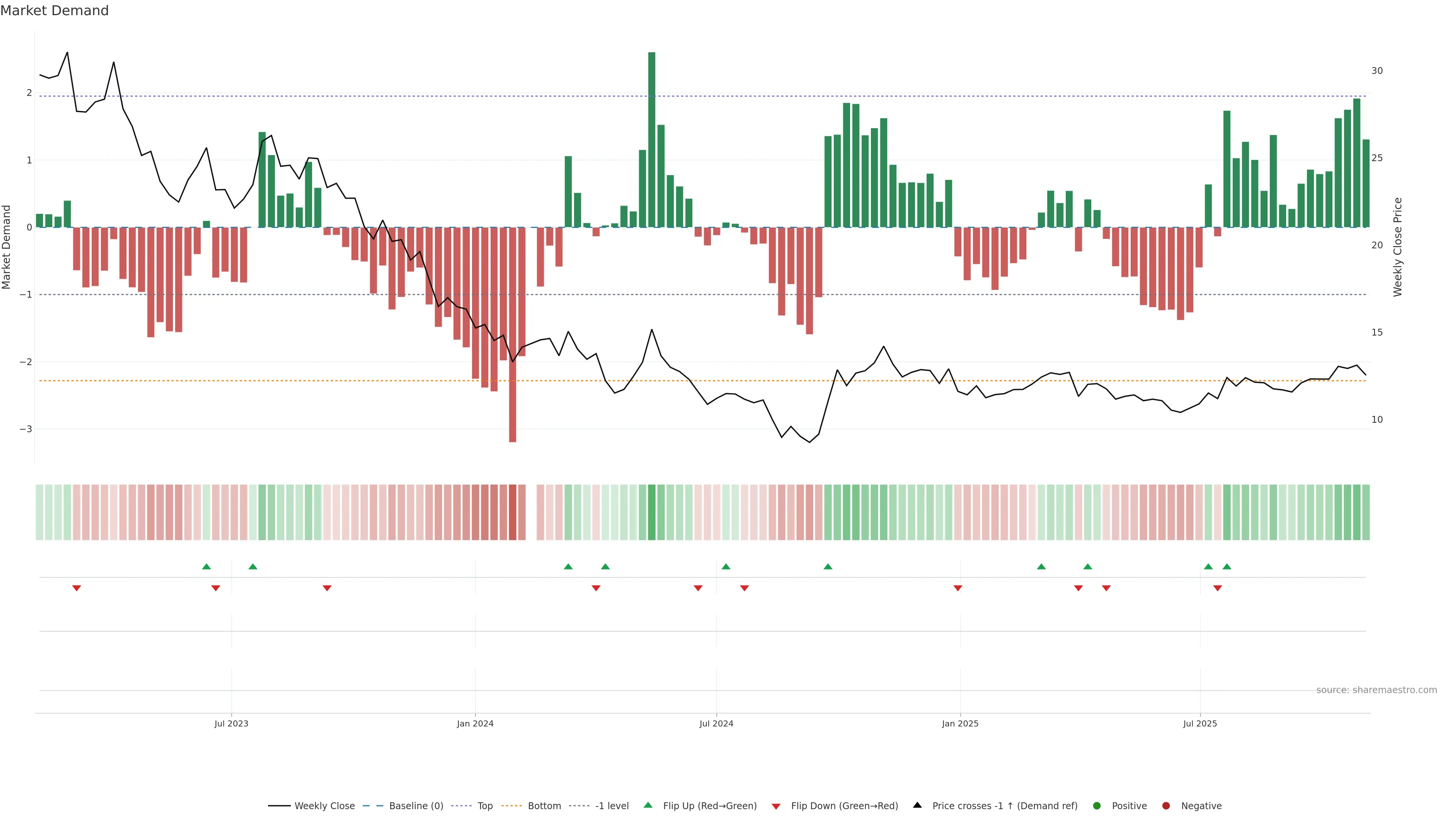Select the latest green Flip Up marker

pyautogui.click(x=1227, y=566)
